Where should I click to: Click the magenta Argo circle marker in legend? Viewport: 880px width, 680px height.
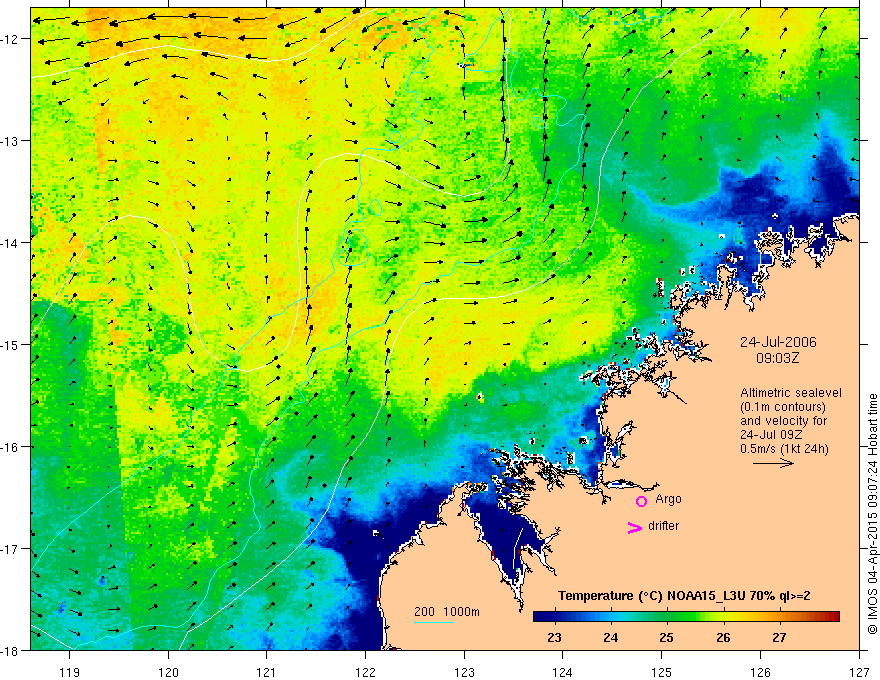[641, 501]
